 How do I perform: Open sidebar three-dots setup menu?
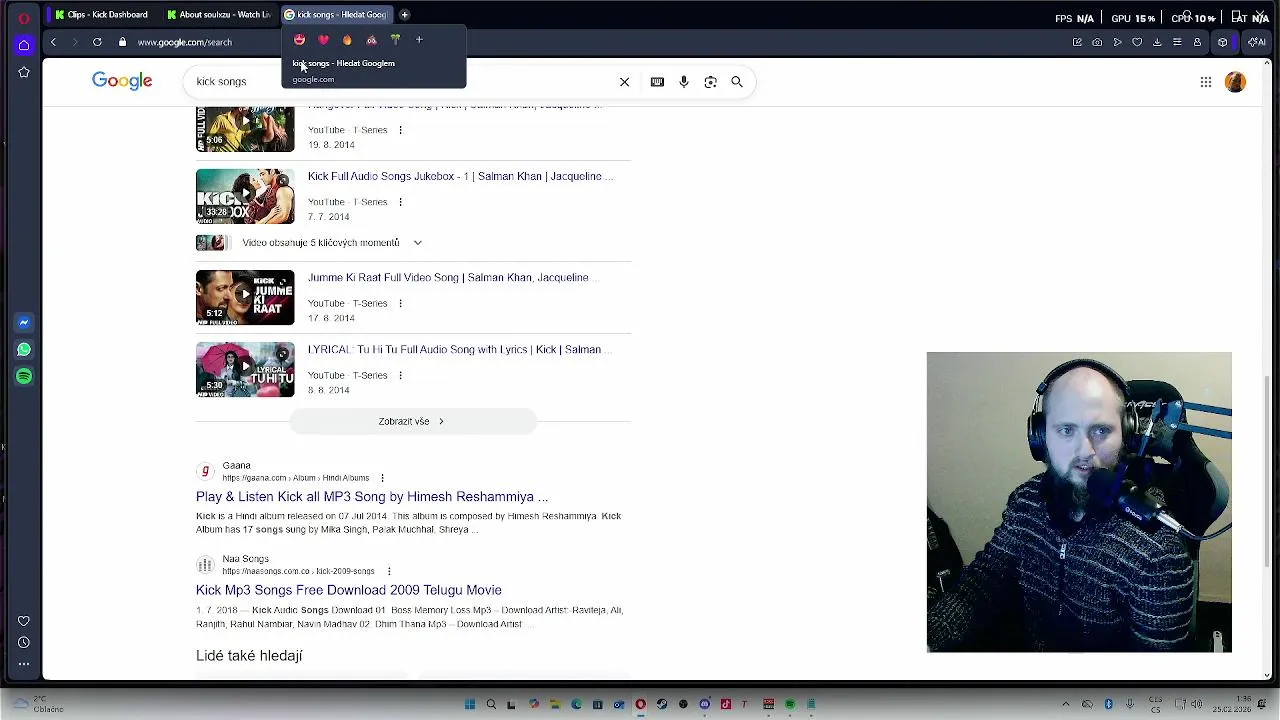(24, 664)
